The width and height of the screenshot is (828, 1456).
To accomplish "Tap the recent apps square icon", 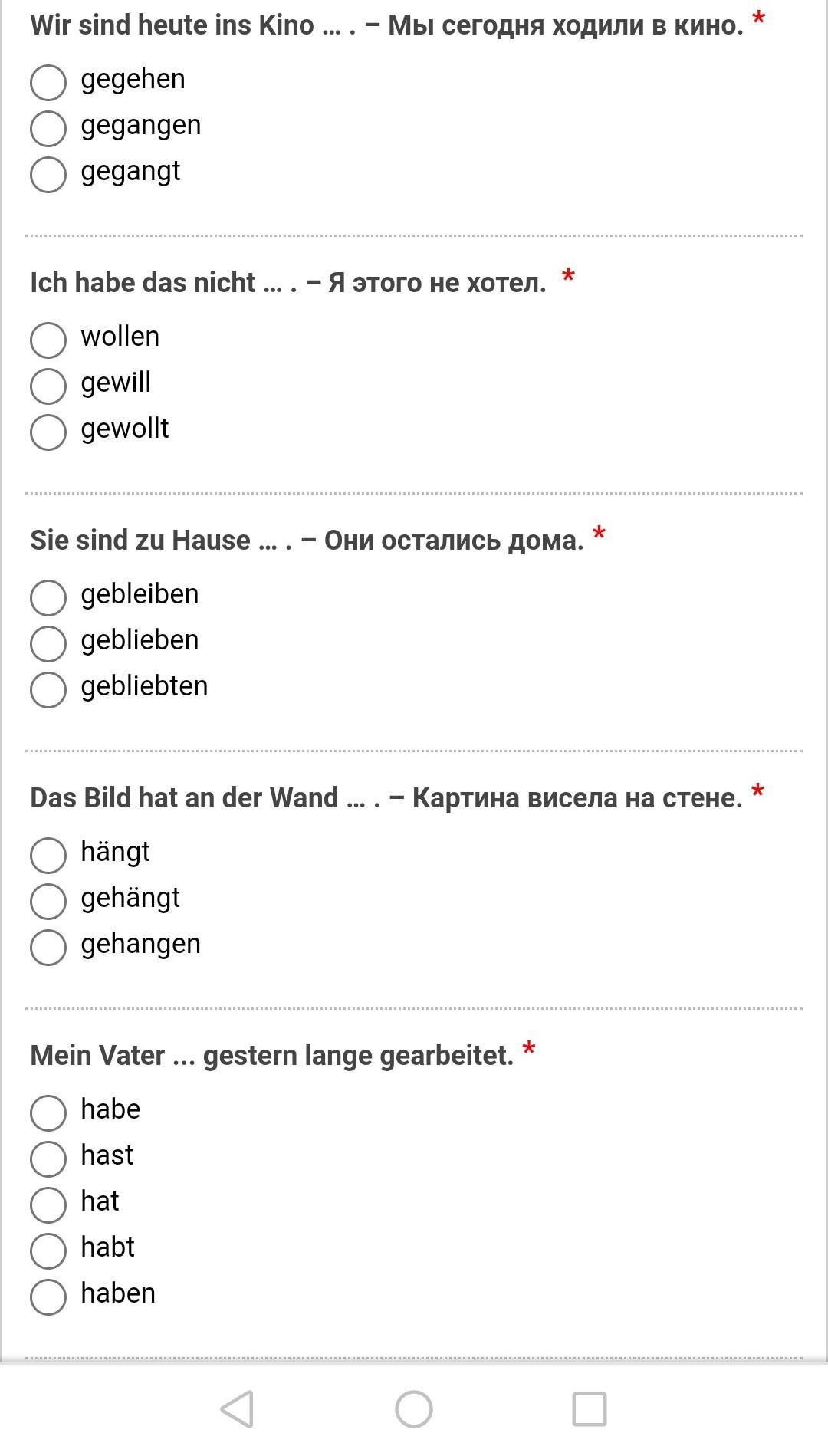I will click(590, 1409).
